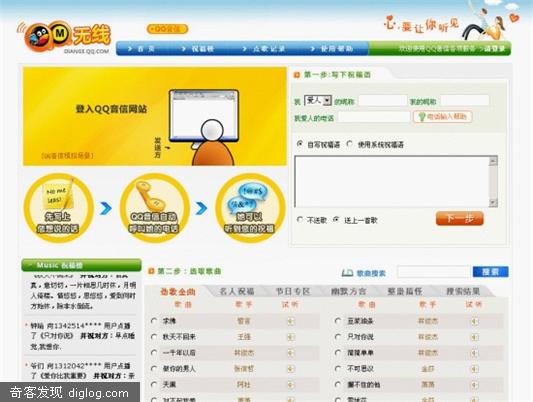Click the blessing textarea scrollbar down arrow
Screen dimensions: 533x402
click(x=493, y=203)
